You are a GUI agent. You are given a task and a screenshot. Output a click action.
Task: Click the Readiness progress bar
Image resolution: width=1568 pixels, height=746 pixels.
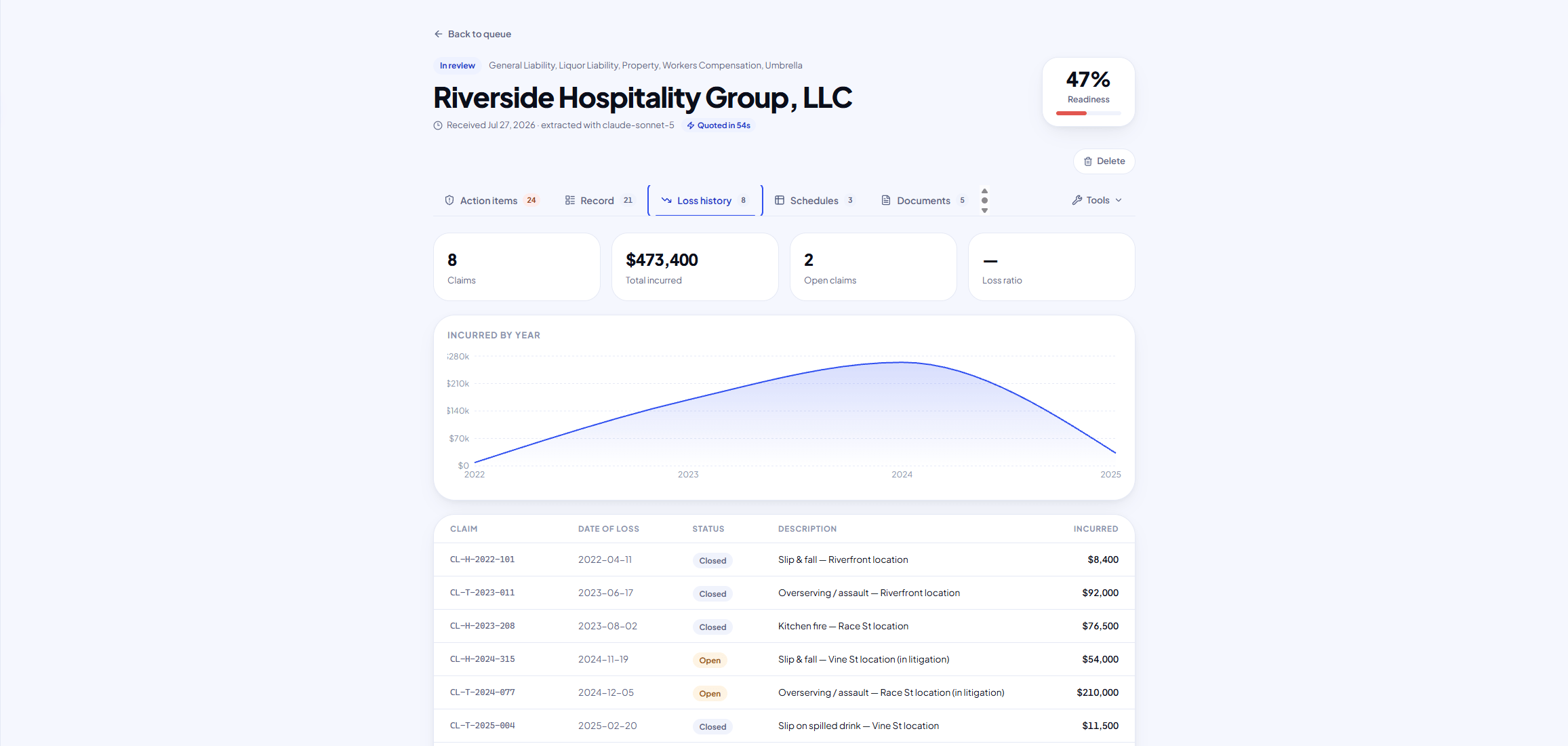[1089, 113]
